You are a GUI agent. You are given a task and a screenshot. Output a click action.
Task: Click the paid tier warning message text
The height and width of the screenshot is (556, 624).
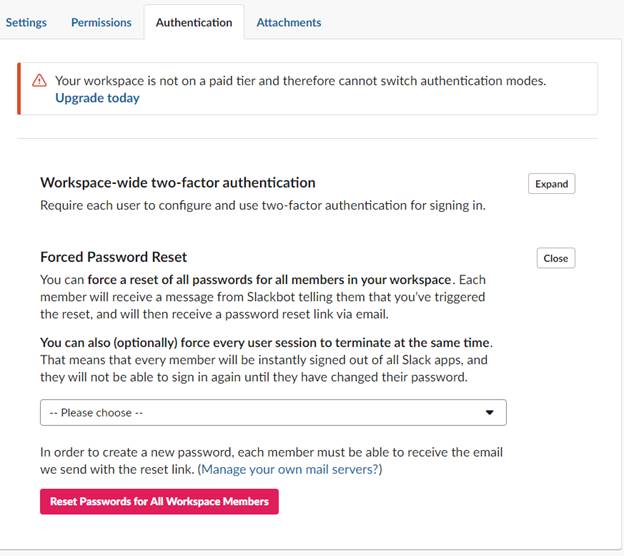tap(300, 81)
